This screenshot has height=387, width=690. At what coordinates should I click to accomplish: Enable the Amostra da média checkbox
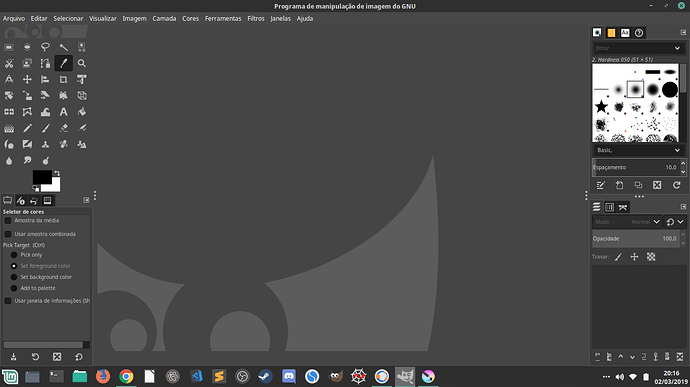click(8, 221)
